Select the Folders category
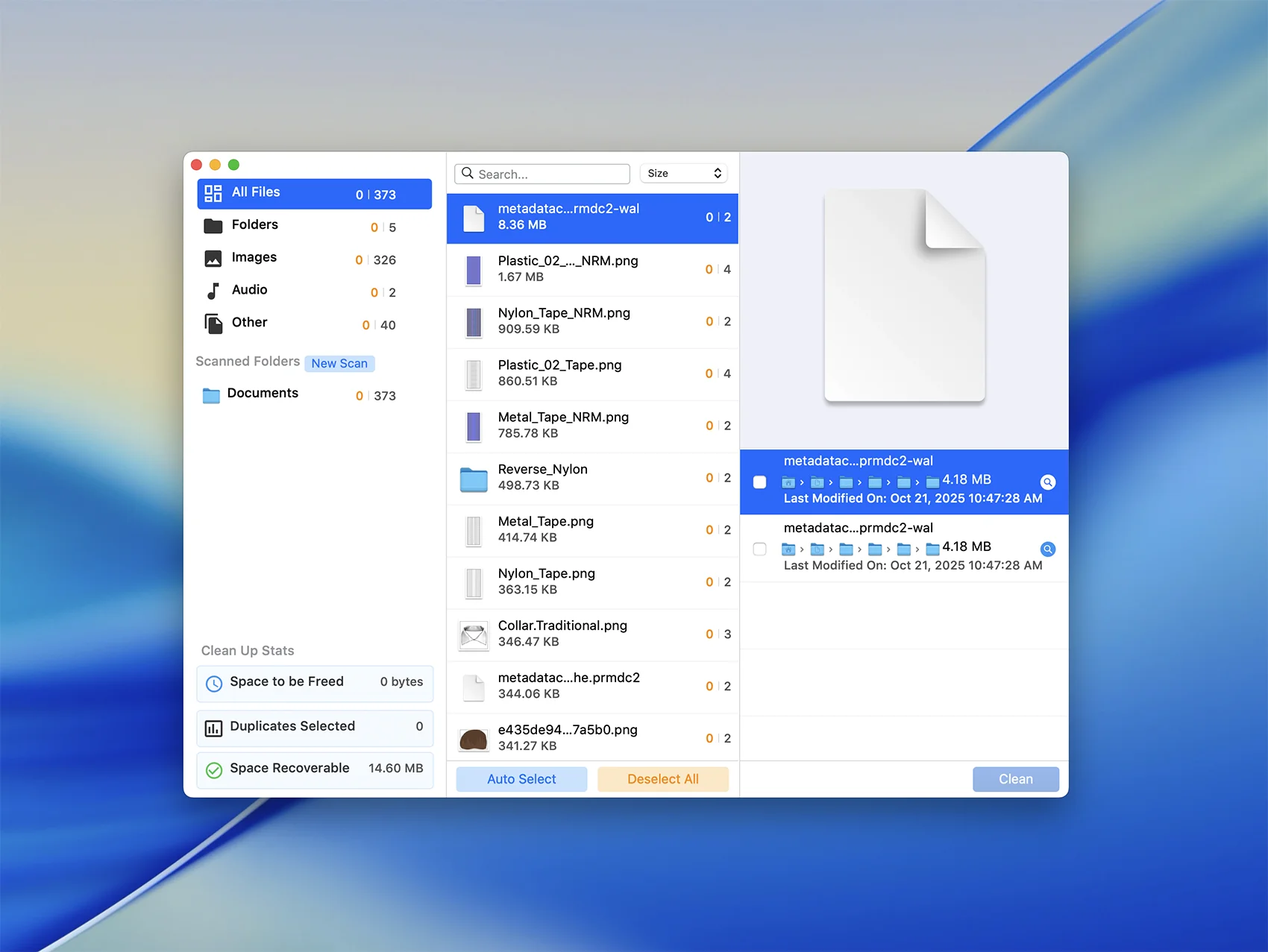 254,225
